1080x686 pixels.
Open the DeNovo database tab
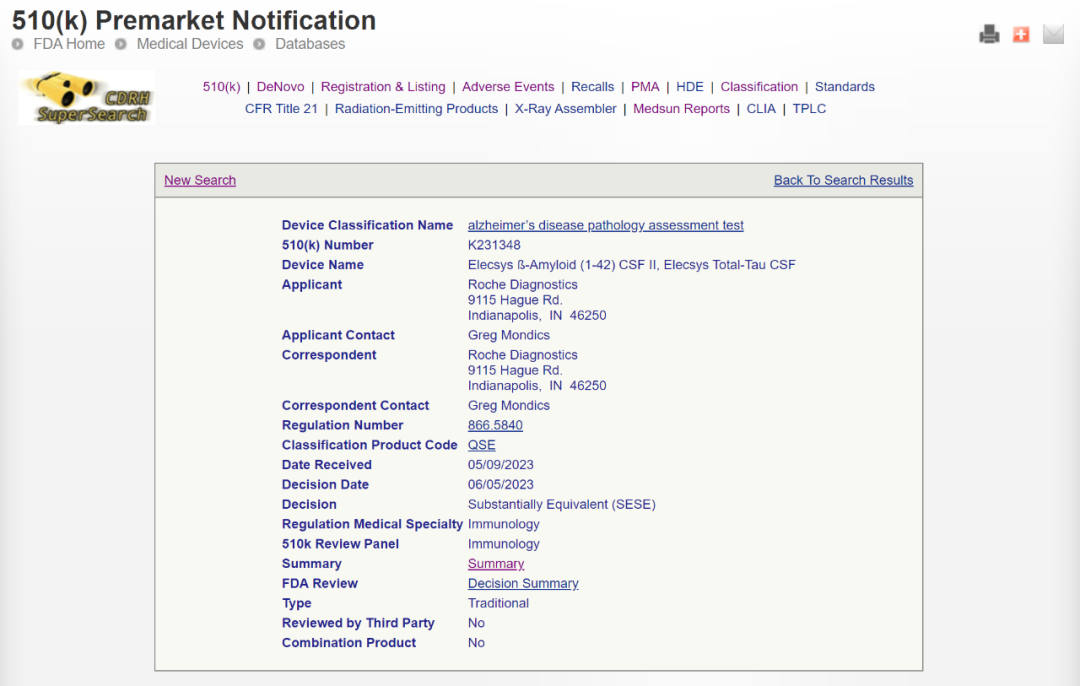coord(280,87)
